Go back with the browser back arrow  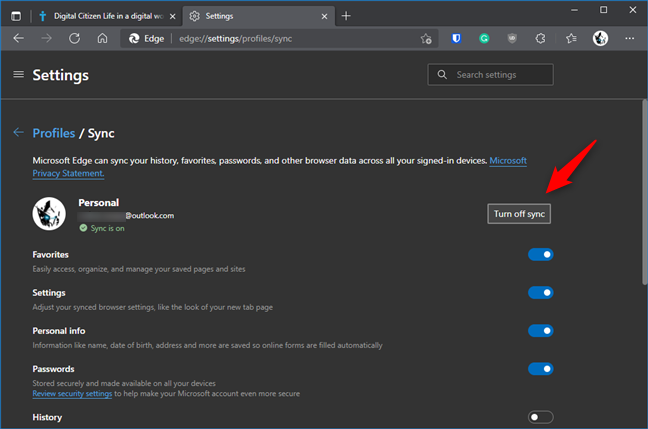19,38
